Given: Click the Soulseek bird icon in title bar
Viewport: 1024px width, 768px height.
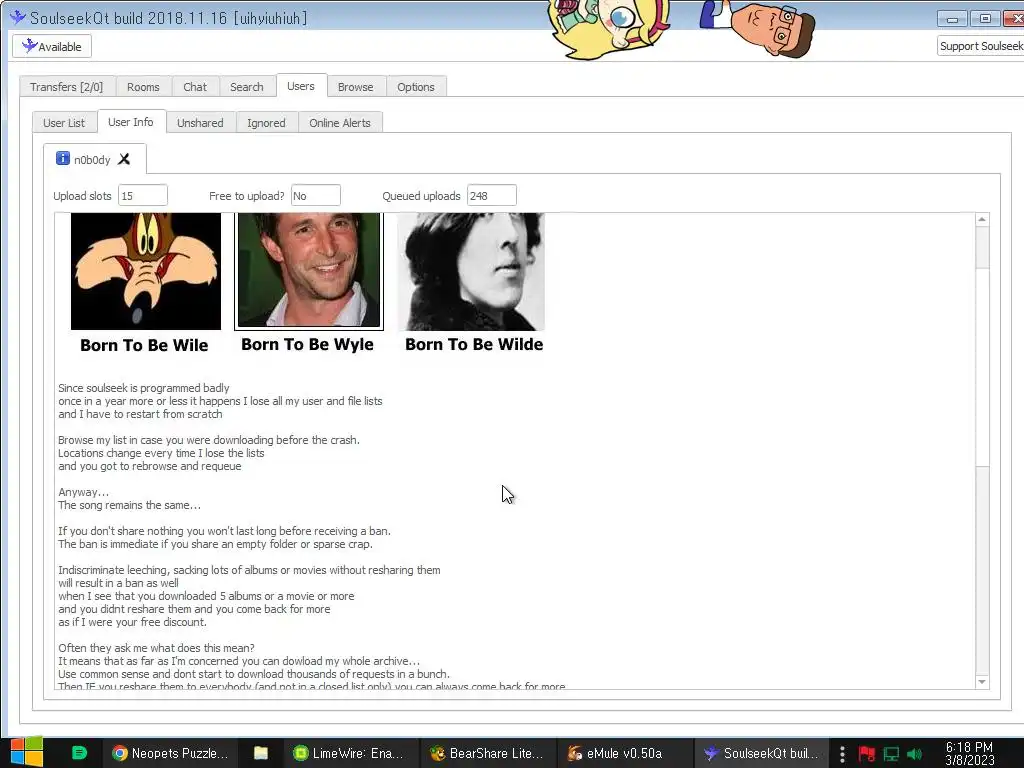Looking at the screenshot, I should [x=18, y=17].
